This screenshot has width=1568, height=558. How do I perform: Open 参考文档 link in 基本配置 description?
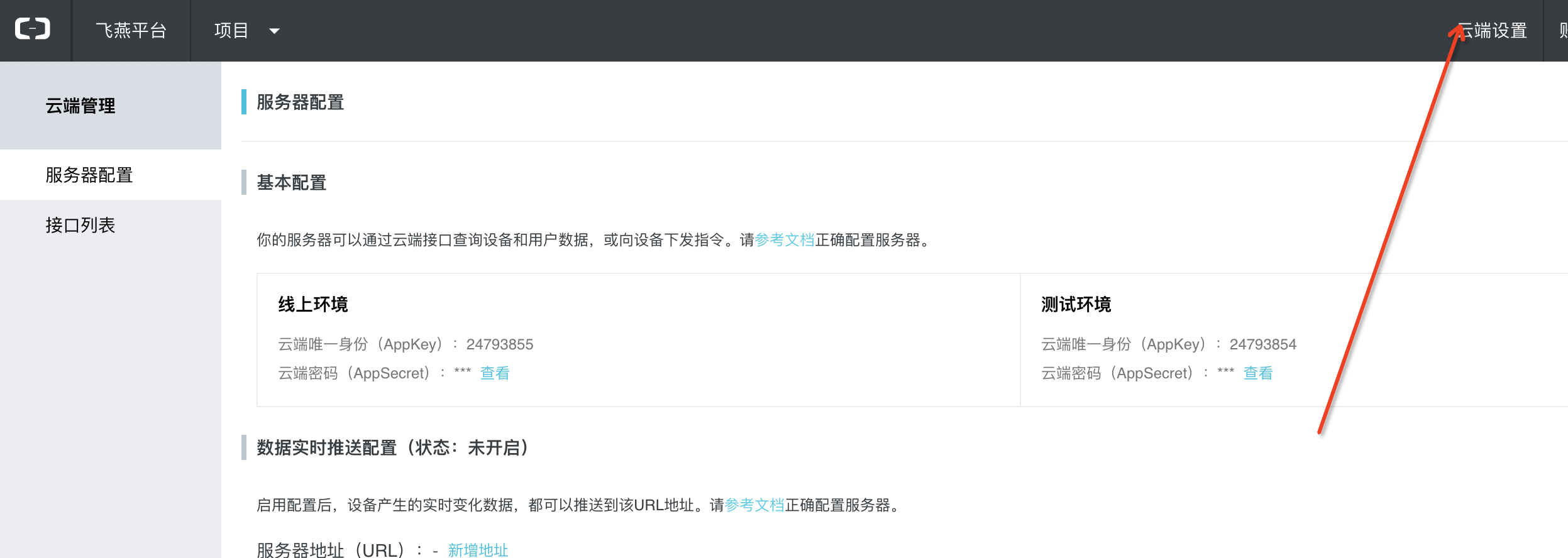pyautogui.click(x=784, y=240)
